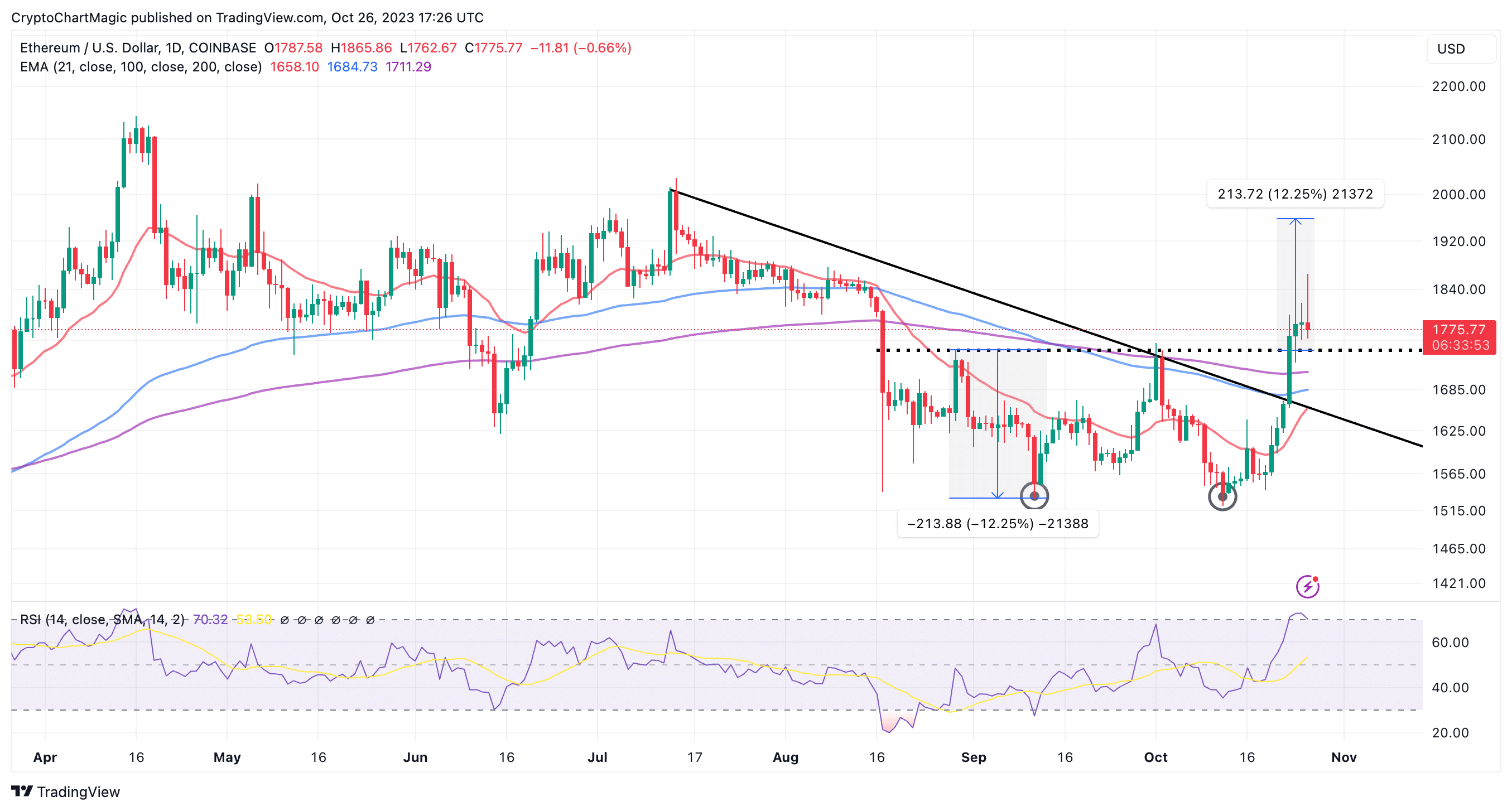Click the 1515.00 price axis label
The height and width of the screenshot is (811, 1512).
tap(1458, 510)
